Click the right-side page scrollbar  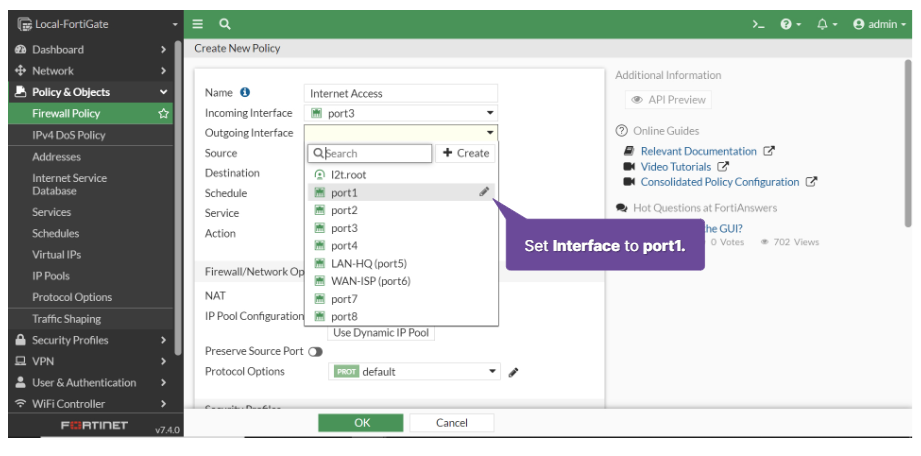(x=909, y=142)
